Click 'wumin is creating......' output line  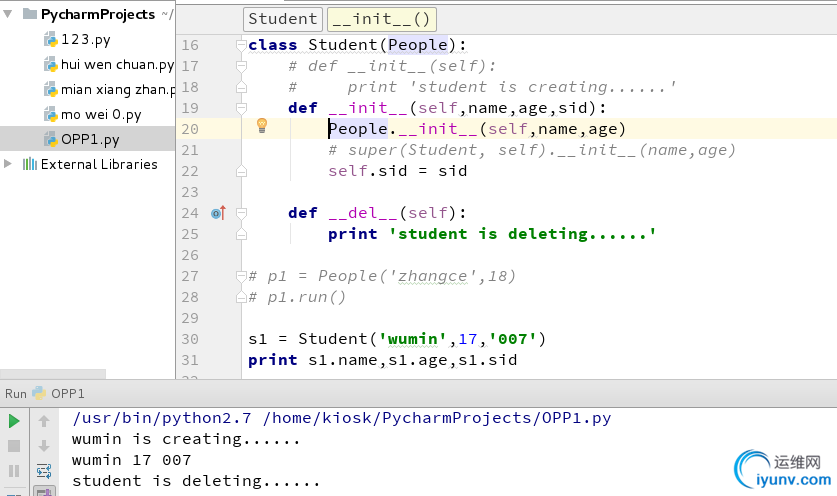pos(186,439)
